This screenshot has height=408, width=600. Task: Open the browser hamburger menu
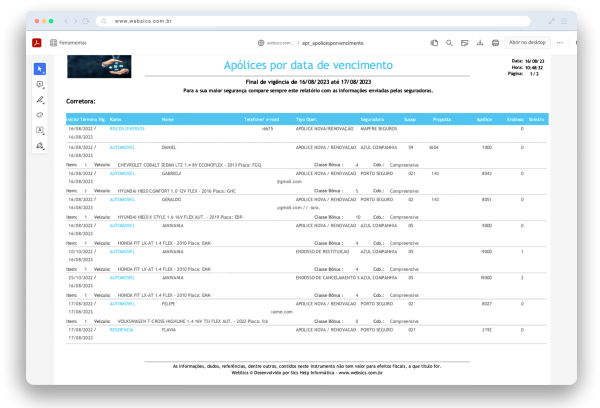(564, 21)
